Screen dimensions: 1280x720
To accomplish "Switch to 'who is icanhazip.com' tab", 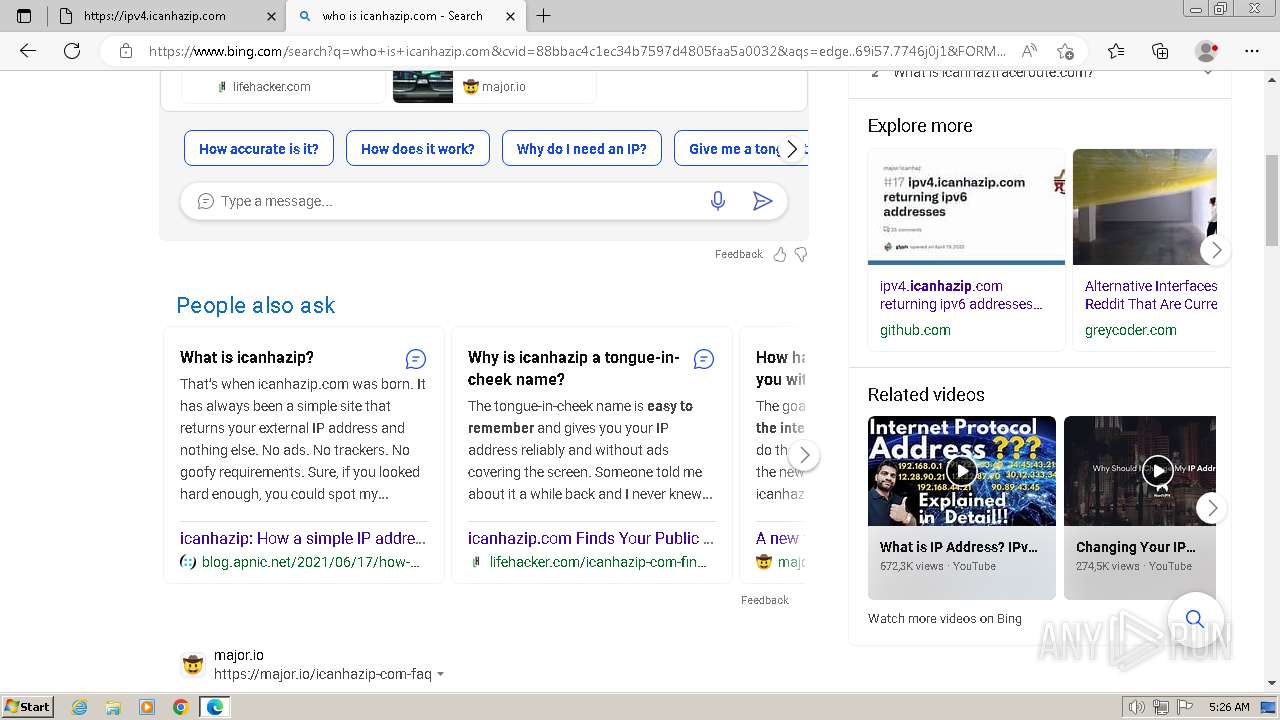I will 403,16.
